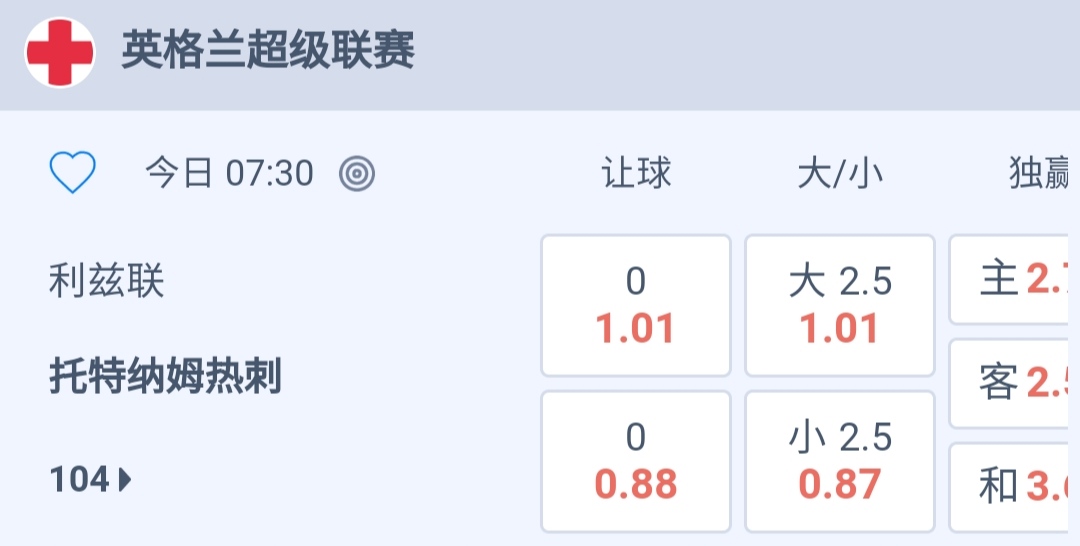Image resolution: width=1080 pixels, height=546 pixels.
Task: Pick the 让球 0 odds at 1.01
Action: [636, 306]
